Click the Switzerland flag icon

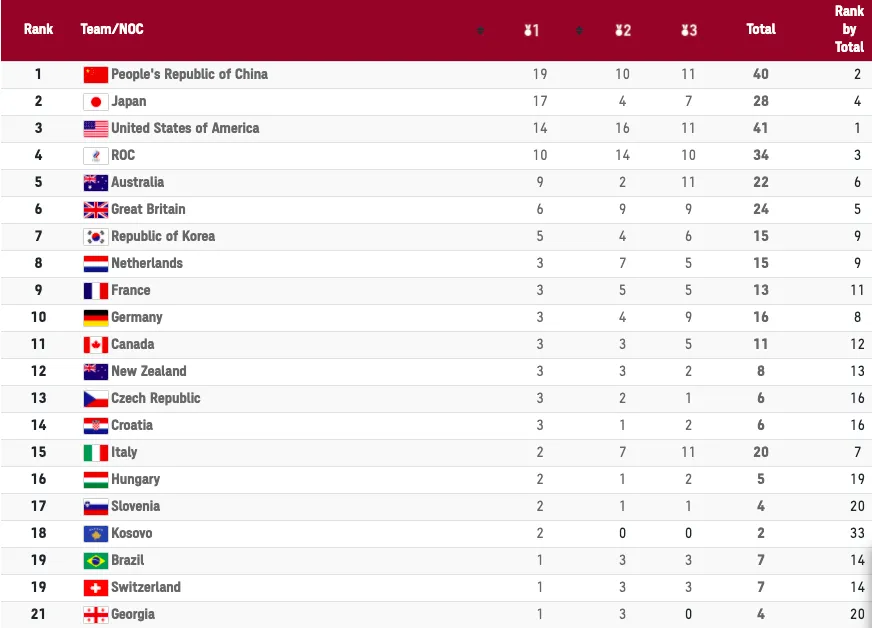click(96, 587)
